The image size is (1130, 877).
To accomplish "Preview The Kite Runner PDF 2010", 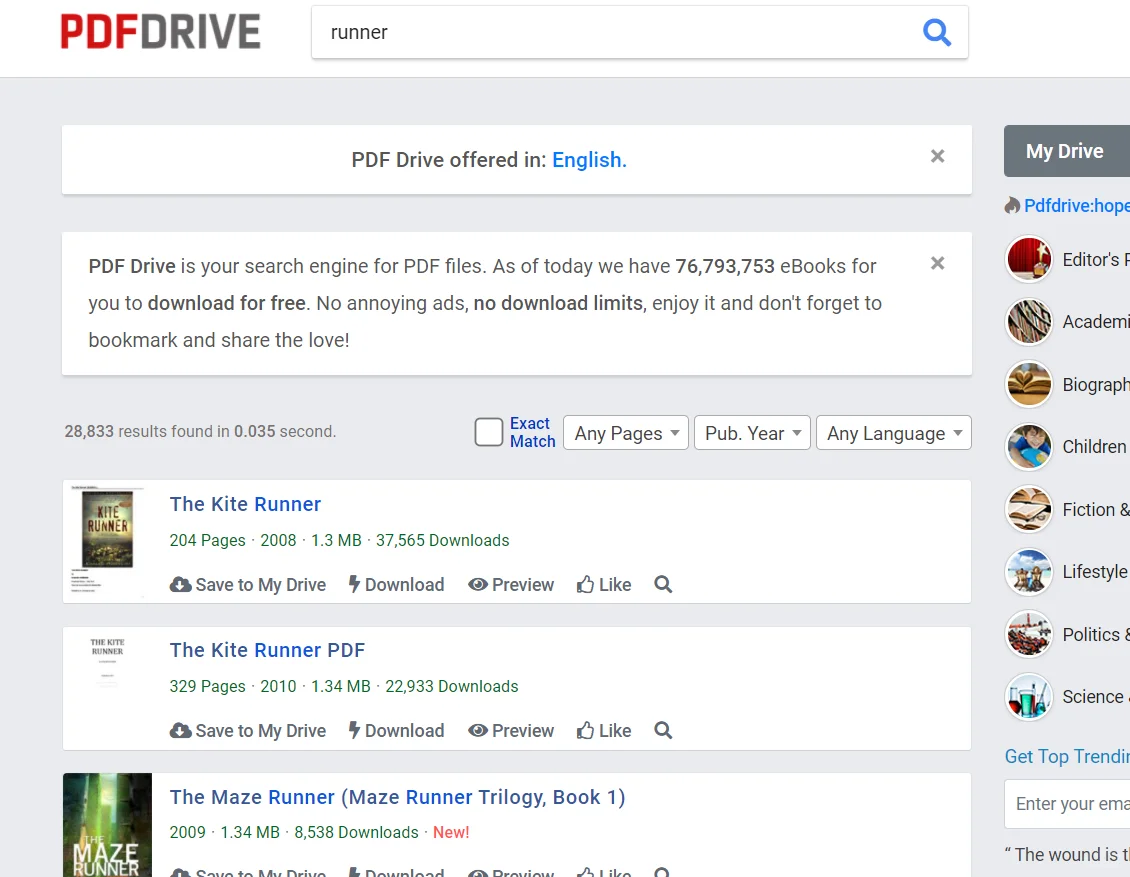I will pyautogui.click(x=511, y=731).
